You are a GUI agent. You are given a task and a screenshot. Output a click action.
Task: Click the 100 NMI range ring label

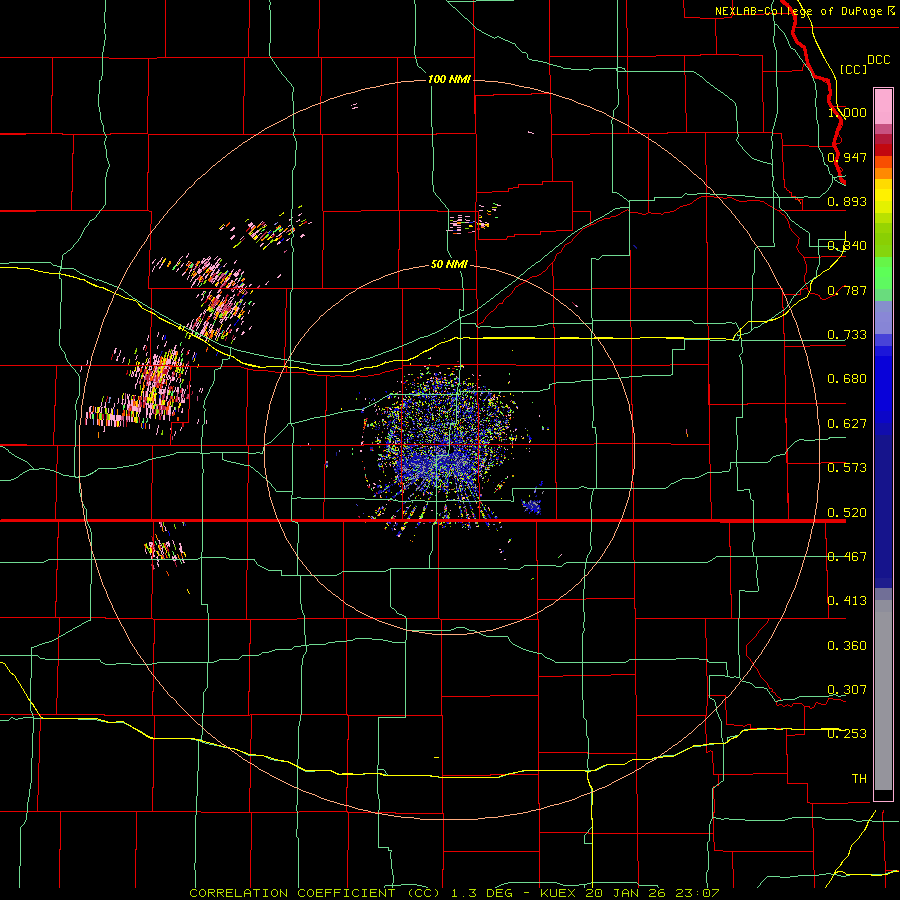pyautogui.click(x=449, y=79)
